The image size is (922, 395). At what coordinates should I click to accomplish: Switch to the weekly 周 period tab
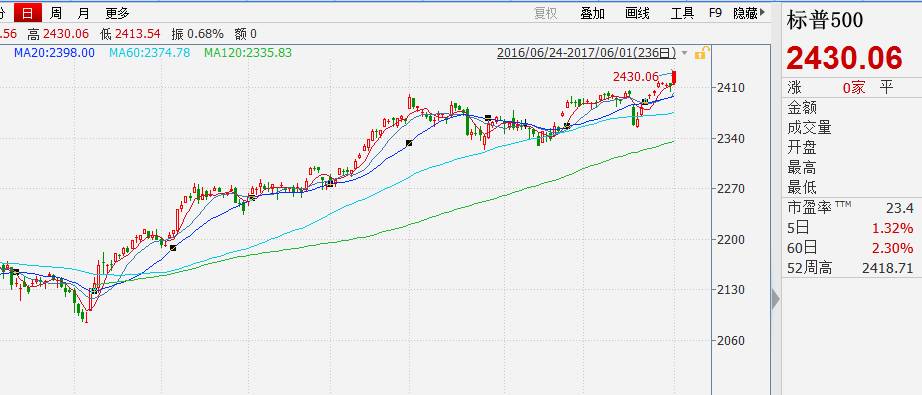(56, 13)
